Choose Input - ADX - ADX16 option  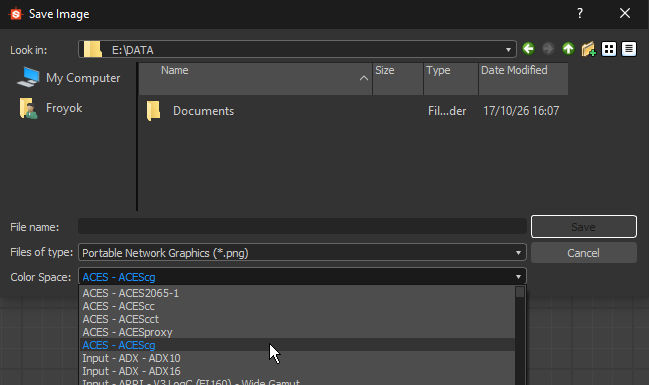pos(297,371)
